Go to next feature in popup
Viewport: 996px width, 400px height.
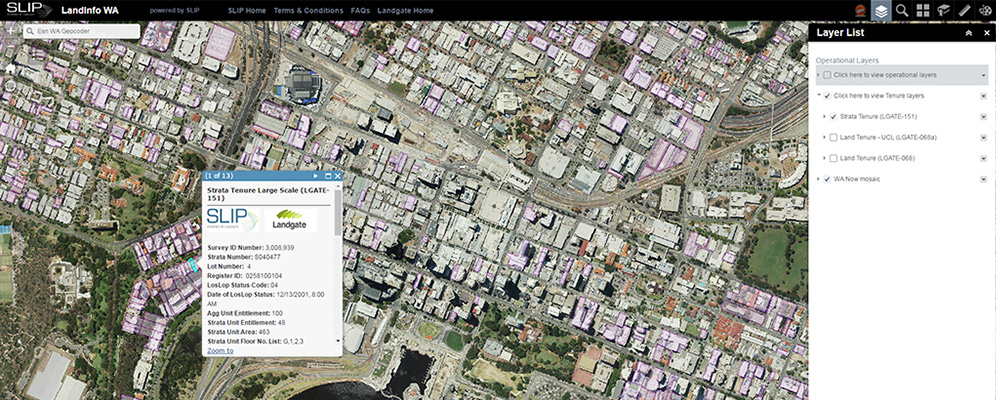316,176
